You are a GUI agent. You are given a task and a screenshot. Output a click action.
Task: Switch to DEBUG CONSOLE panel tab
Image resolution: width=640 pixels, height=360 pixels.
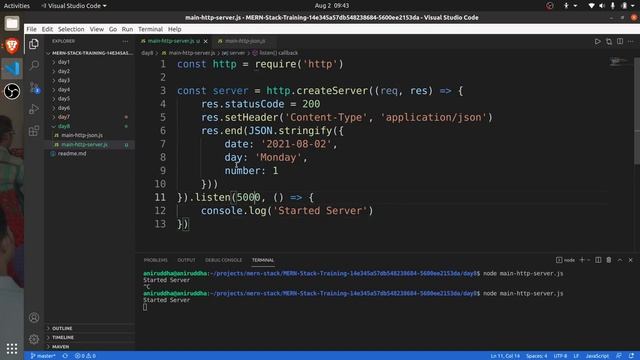(223, 260)
